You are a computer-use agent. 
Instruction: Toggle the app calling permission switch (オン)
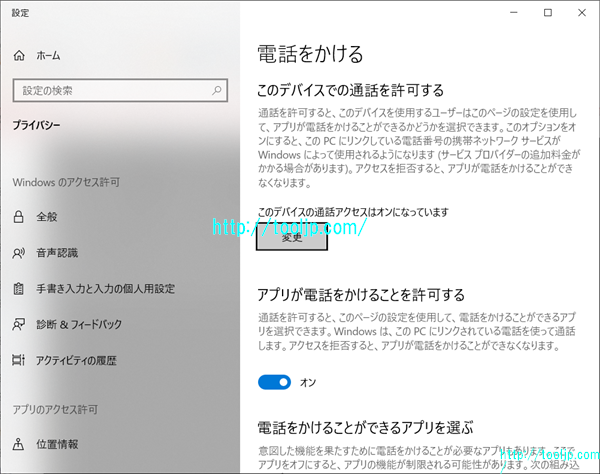point(274,382)
